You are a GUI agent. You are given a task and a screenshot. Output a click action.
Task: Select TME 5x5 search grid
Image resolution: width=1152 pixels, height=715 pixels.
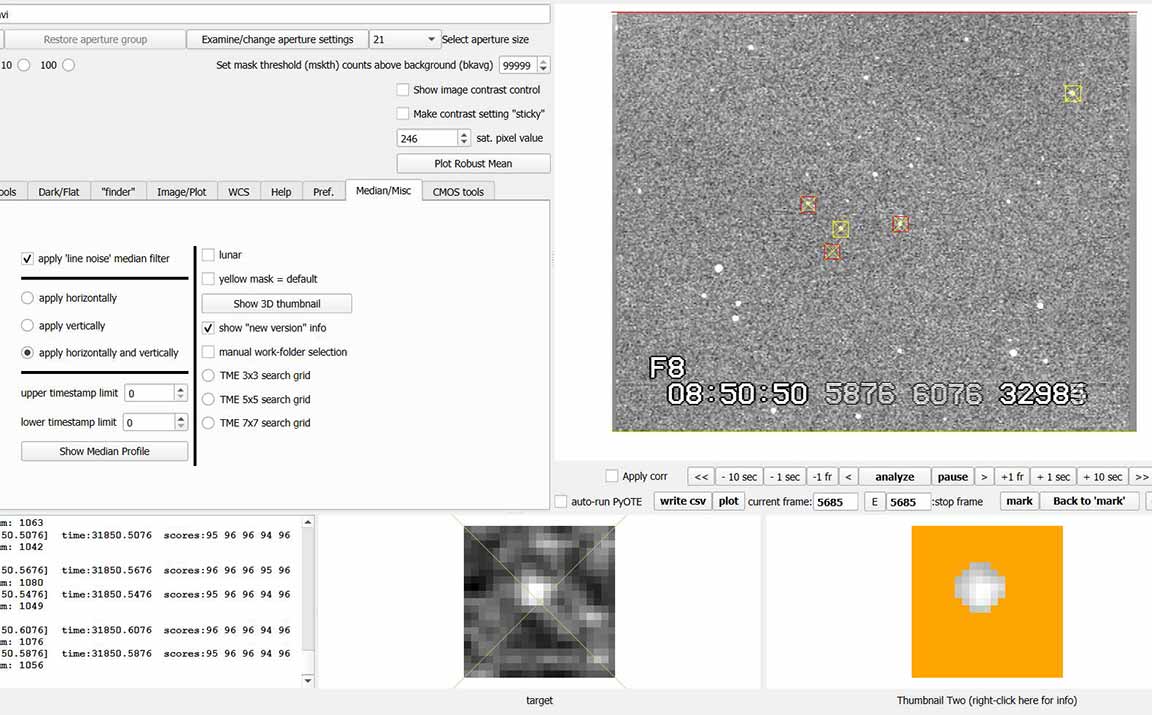[208, 399]
